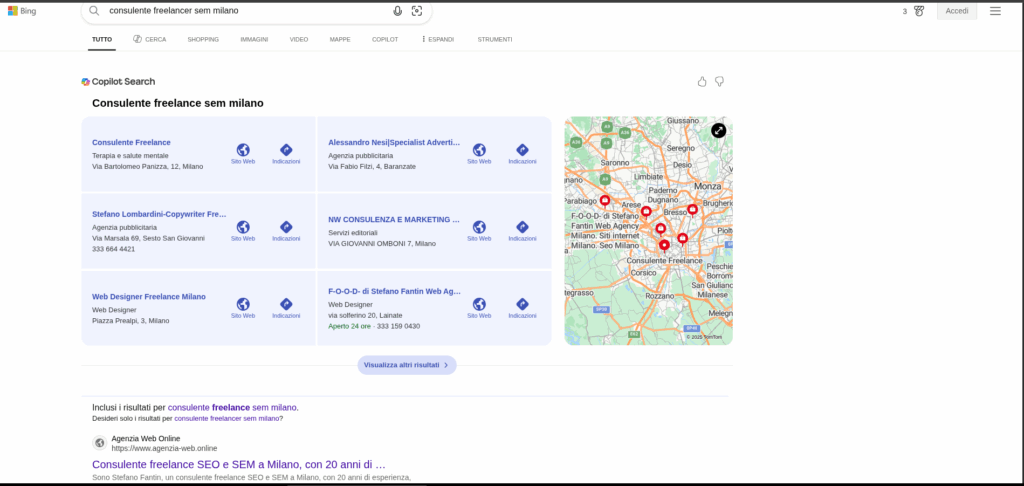
Task: Search only for consulente freelancer sem milano
Action: (226, 418)
